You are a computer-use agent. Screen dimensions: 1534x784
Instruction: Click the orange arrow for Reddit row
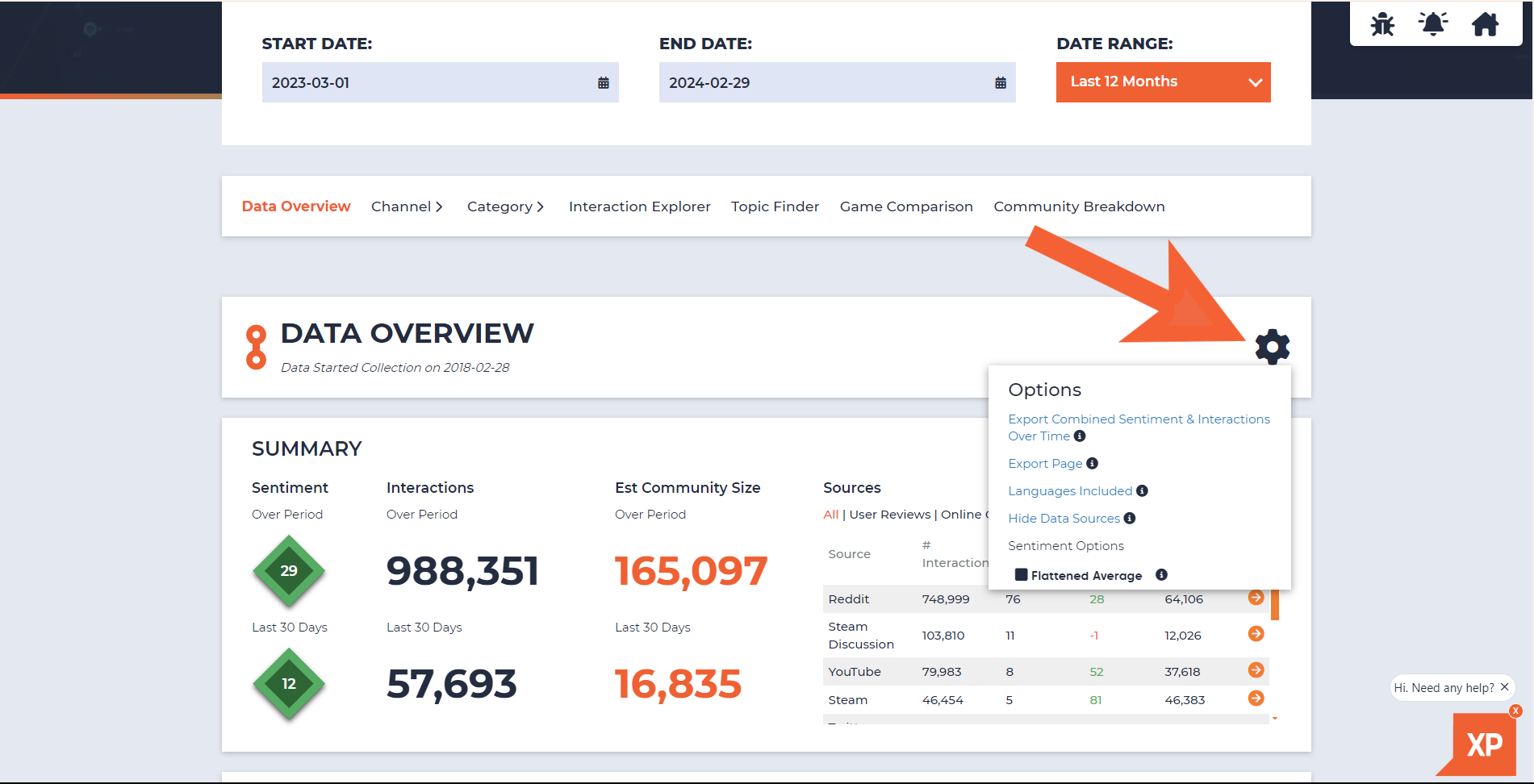1256,598
